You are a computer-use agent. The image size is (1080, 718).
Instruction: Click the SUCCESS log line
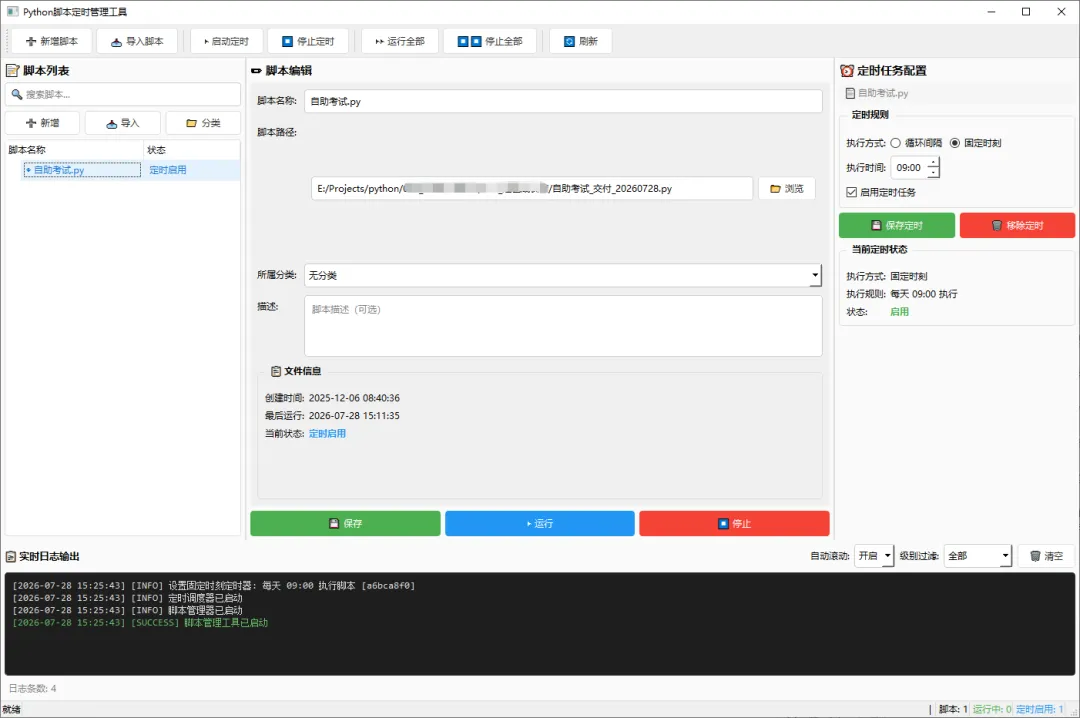coord(141,623)
